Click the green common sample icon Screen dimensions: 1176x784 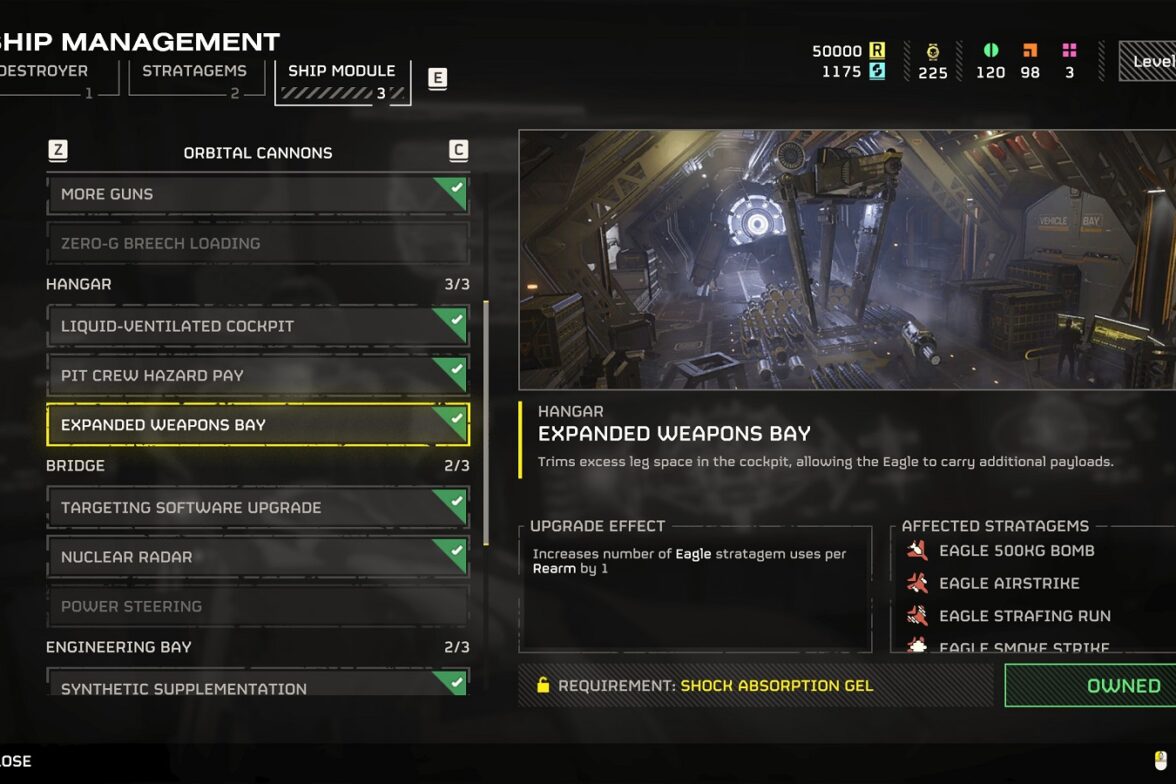(x=991, y=50)
